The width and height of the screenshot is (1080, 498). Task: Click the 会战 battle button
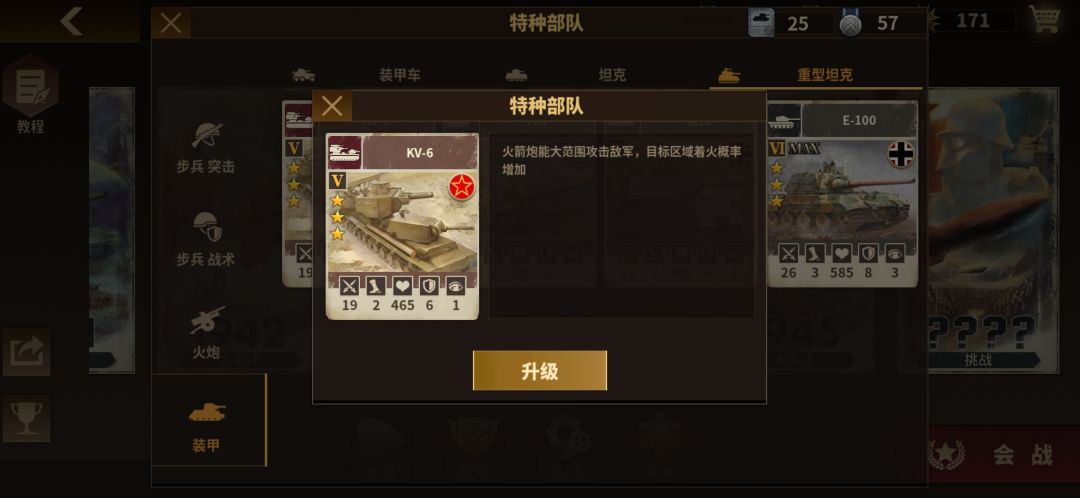pos(1003,455)
